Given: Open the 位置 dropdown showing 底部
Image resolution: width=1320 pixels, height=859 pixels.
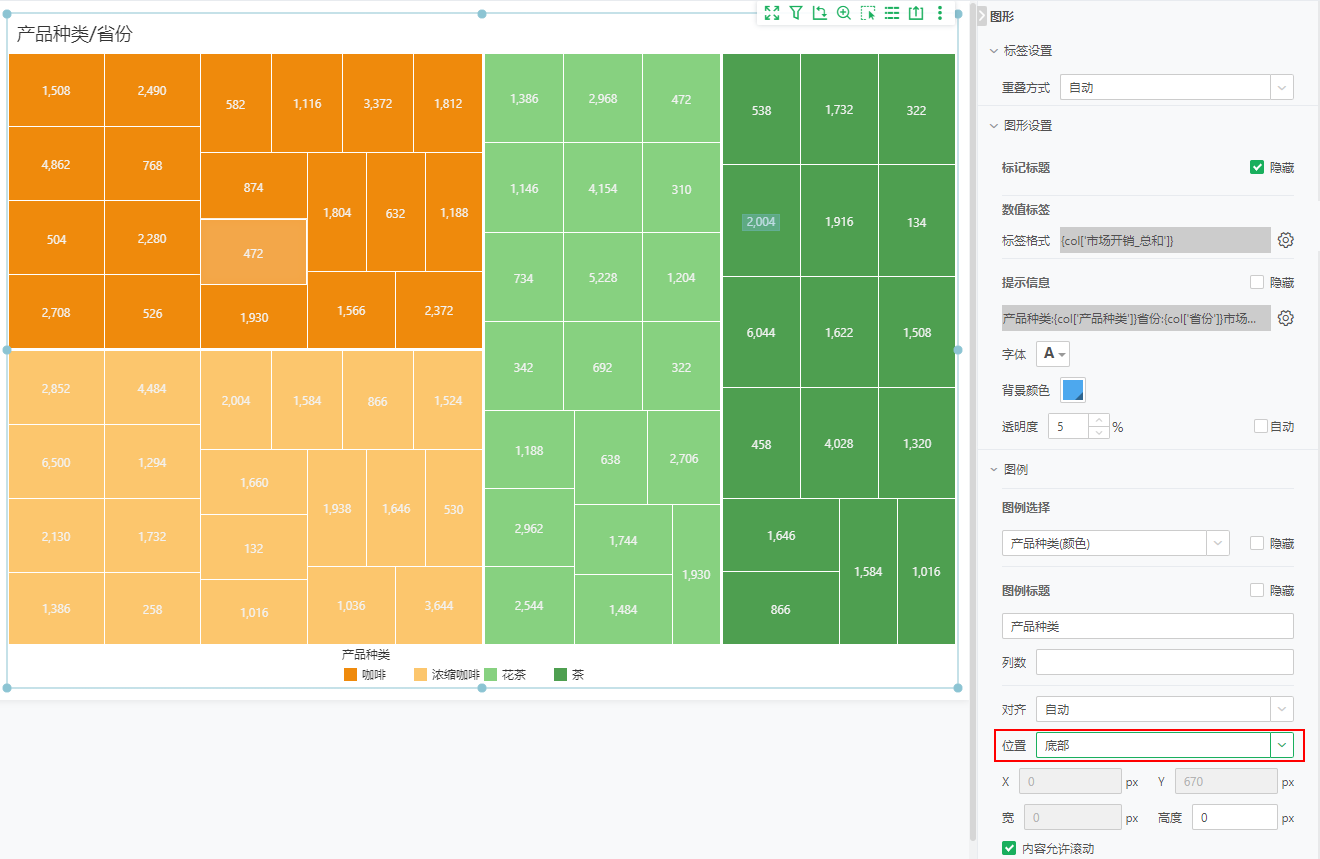Looking at the screenshot, I should [1281, 745].
